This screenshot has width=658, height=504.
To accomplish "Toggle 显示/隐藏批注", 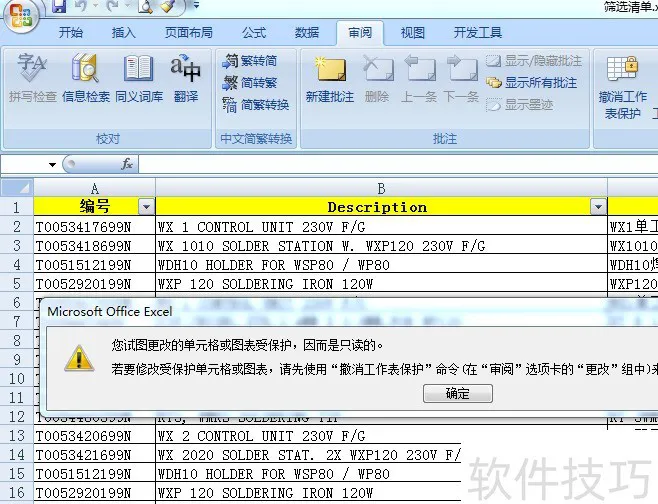I will click(534, 61).
